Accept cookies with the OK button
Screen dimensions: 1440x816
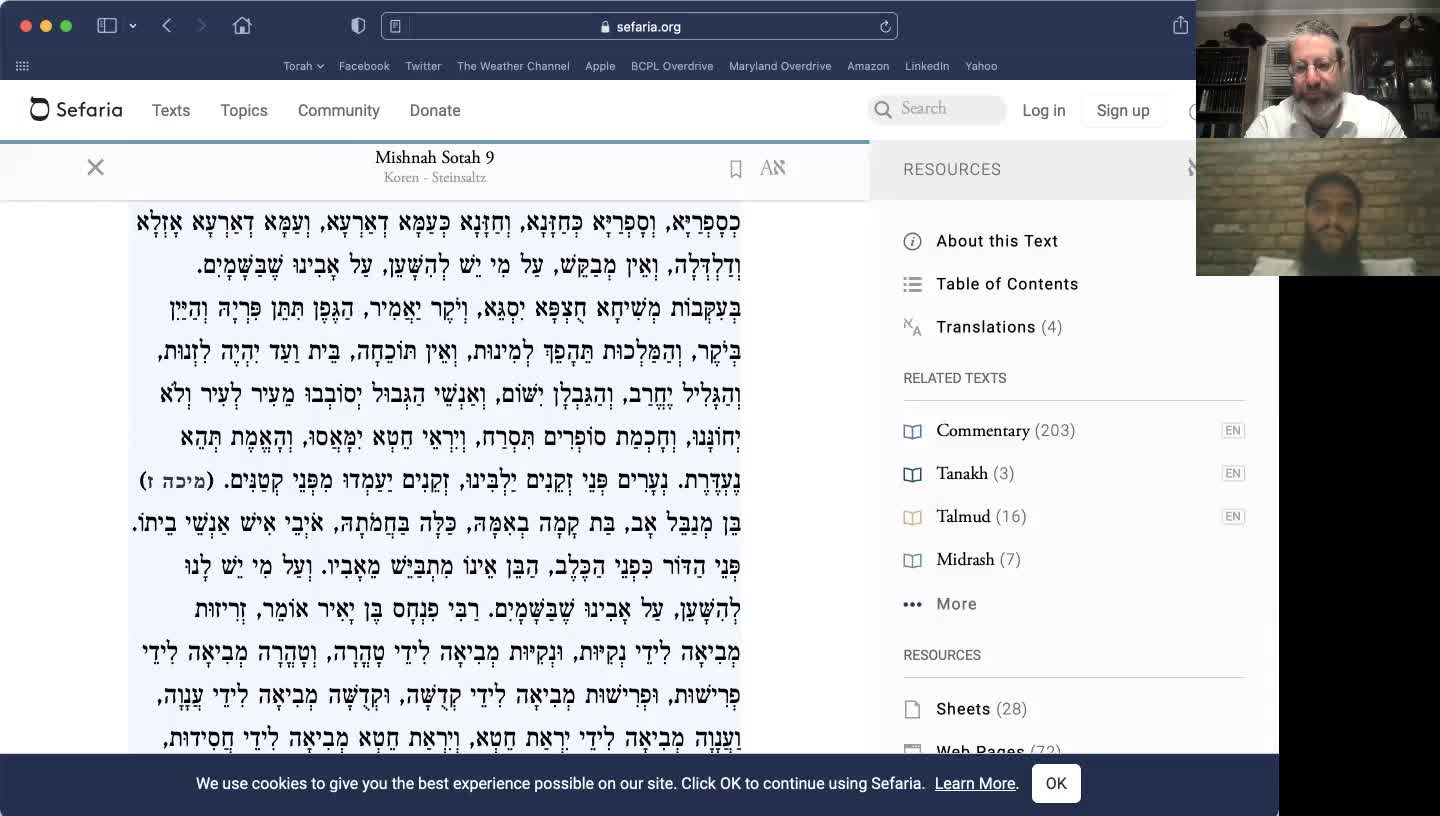[1056, 784]
